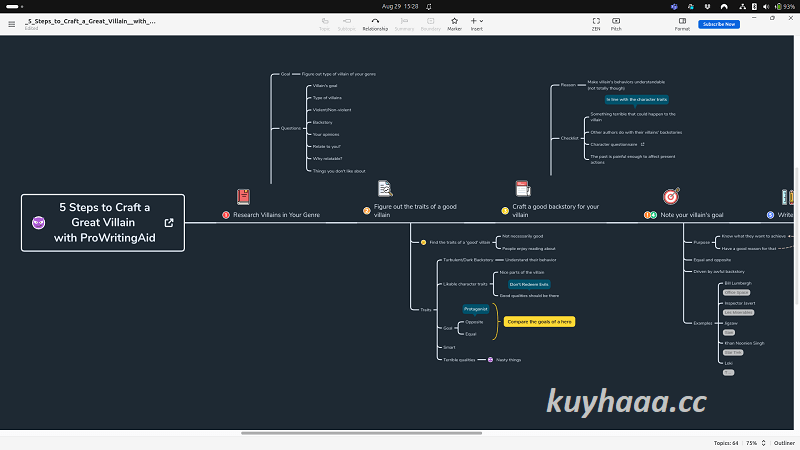Viewport: 800px width, 450px height.
Task: Open the hamburger main menu
Action: pyautogui.click(x=11, y=24)
